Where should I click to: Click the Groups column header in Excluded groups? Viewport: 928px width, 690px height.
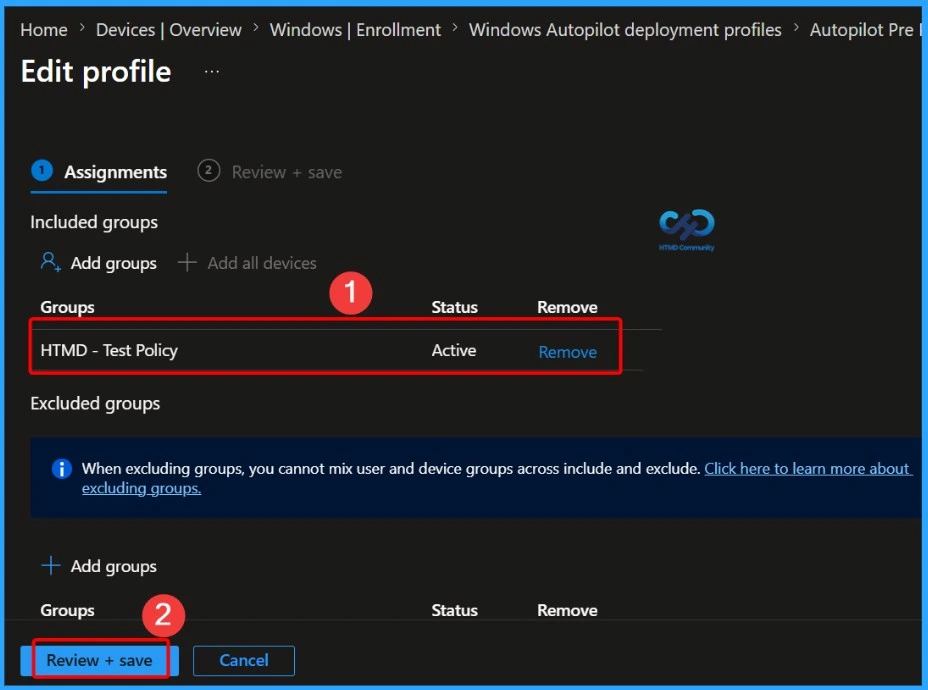(x=67, y=610)
